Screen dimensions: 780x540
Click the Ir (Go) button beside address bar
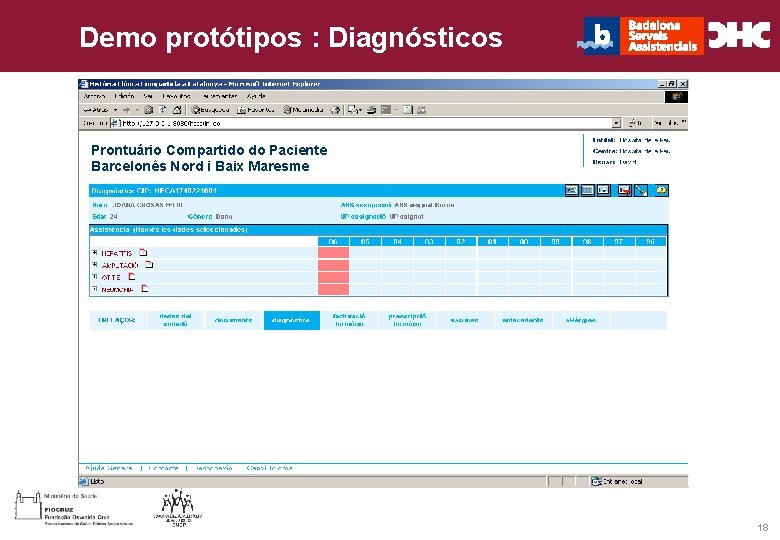(636, 123)
